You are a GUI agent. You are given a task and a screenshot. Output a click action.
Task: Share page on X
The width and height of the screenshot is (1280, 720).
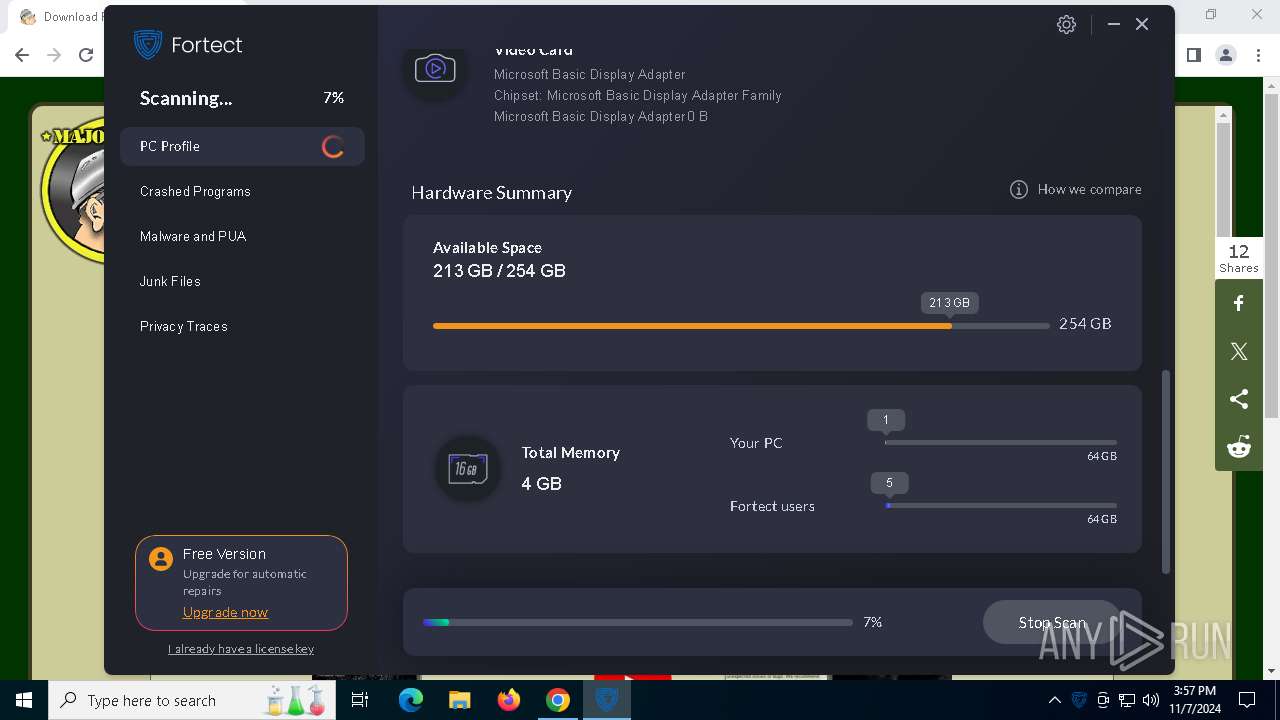(x=1239, y=351)
